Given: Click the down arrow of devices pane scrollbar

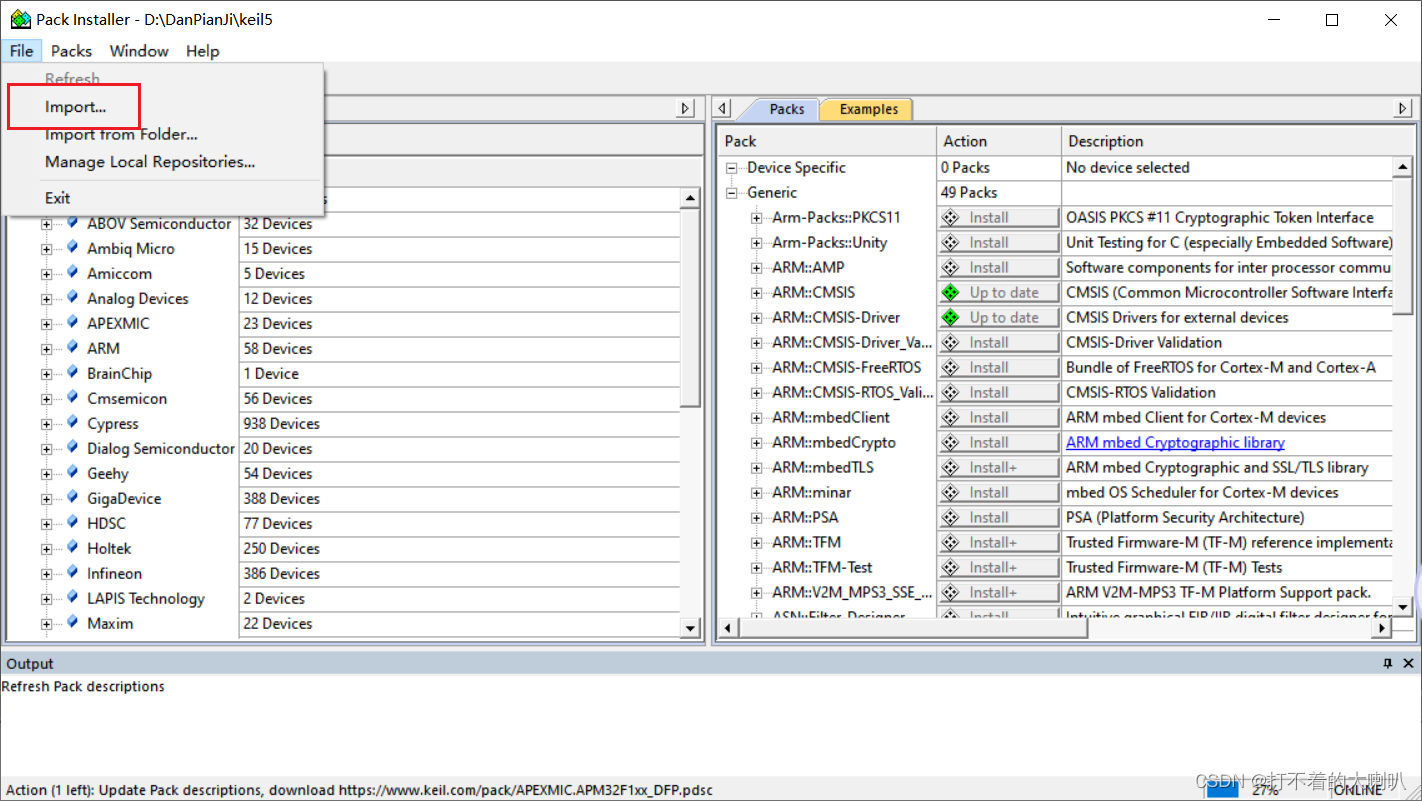Looking at the screenshot, I should 690,628.
